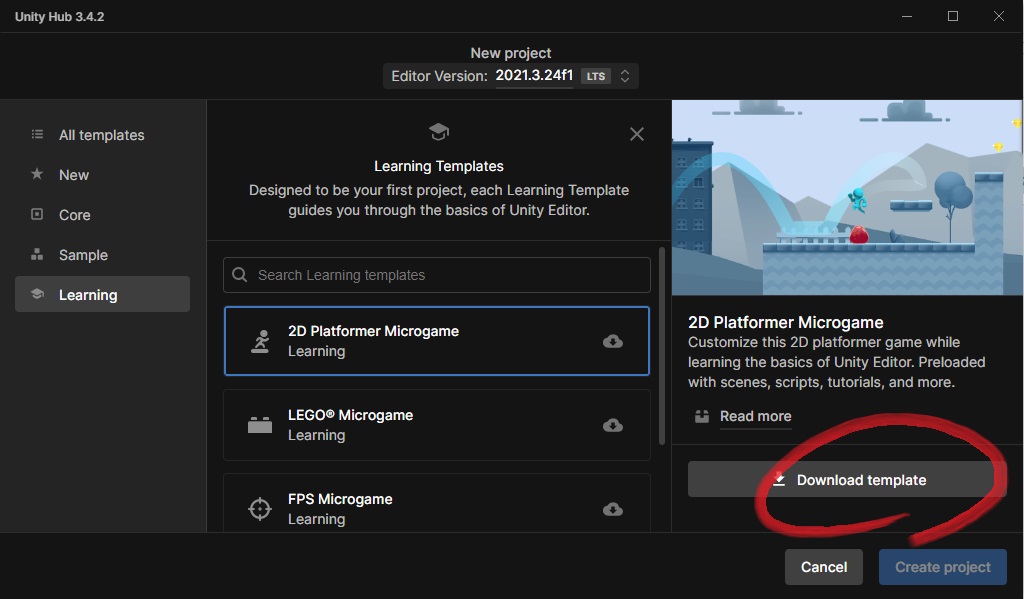This screenshot has height=599, width=1024.
Task: Open the 2D Platformer preview image
Action: click(x=847, y=197)
